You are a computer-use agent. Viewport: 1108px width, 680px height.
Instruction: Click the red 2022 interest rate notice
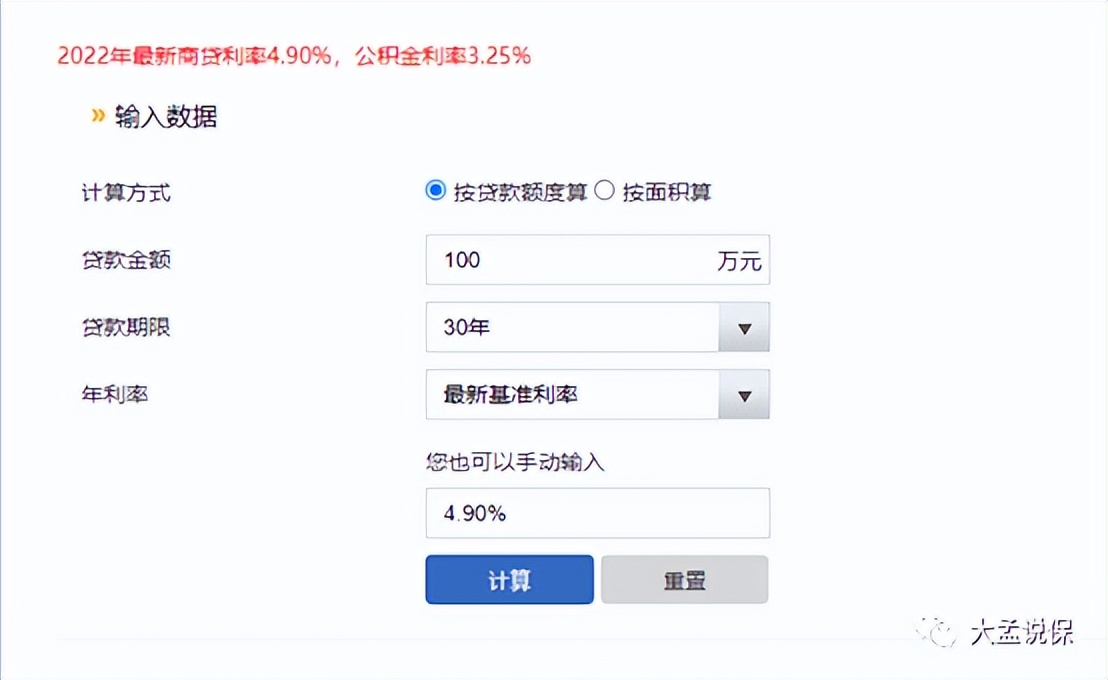(x=292, y=57)
